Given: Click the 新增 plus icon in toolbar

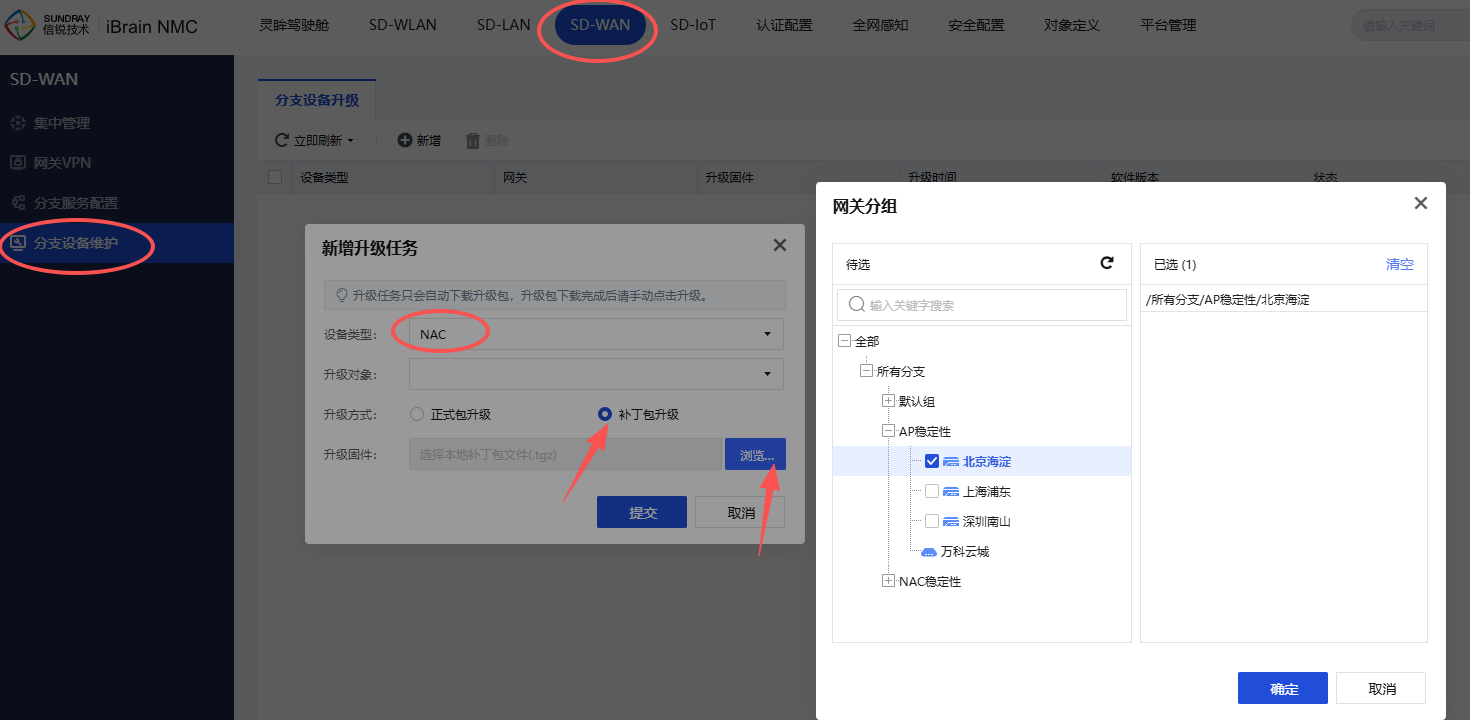Looking at the screenshot, I should [x=405, y=140].
